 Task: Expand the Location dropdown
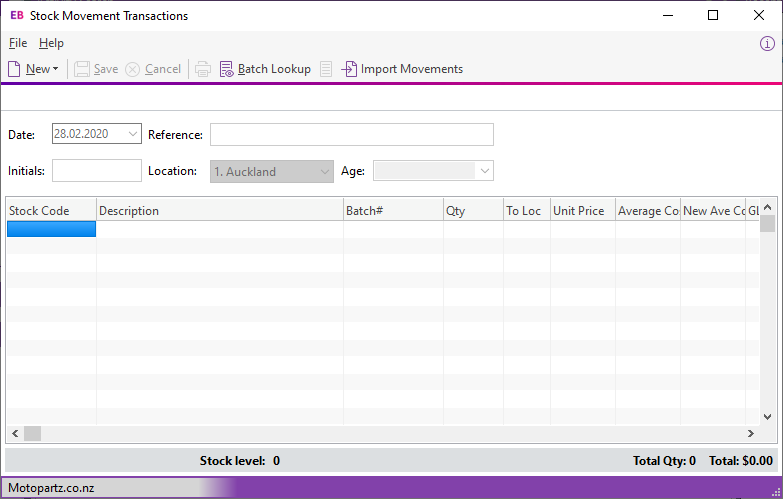pos(324,171)
